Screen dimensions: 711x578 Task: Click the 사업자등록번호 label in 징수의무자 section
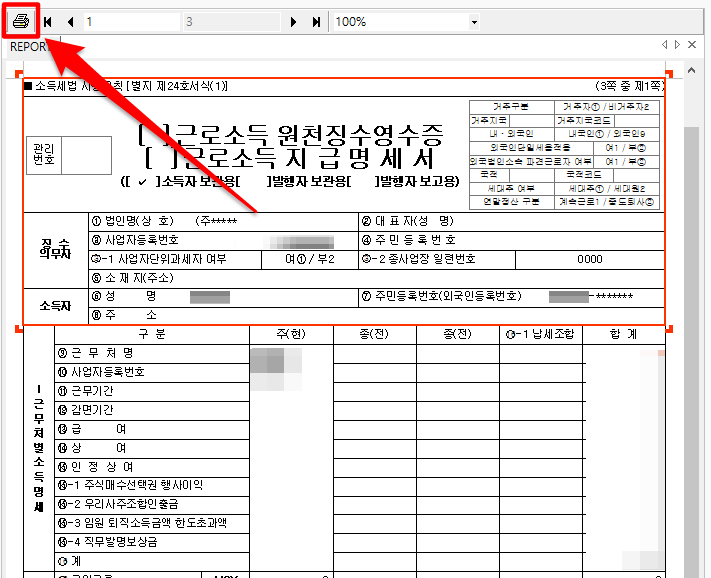[135, 240]
